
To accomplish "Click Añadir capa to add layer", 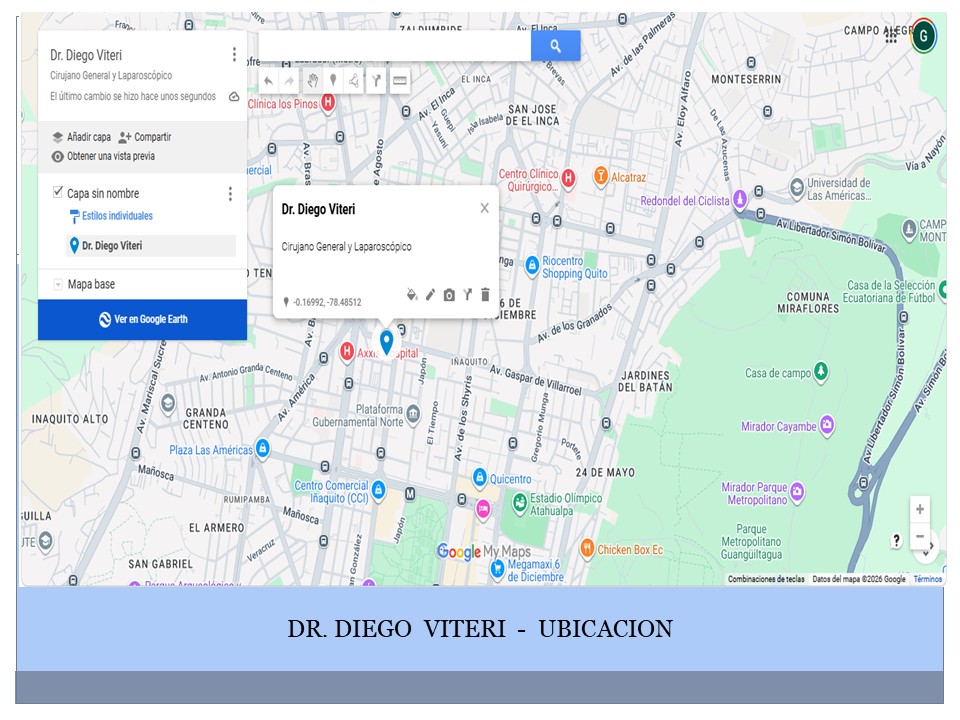I will point(81,137).
